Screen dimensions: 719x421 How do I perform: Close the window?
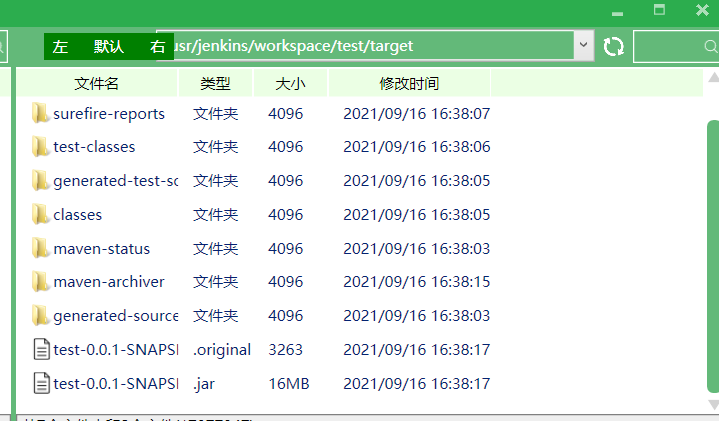pyautogui.click(x=702, y=10)
